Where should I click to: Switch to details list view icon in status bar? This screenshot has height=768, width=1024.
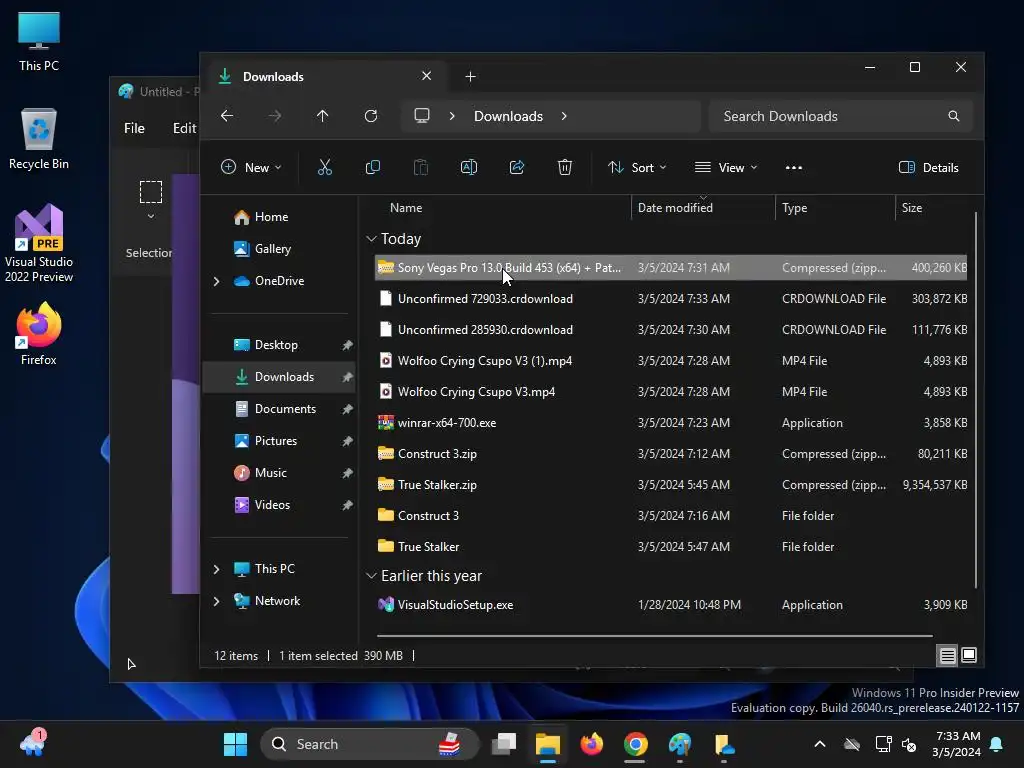pos(948,655)
